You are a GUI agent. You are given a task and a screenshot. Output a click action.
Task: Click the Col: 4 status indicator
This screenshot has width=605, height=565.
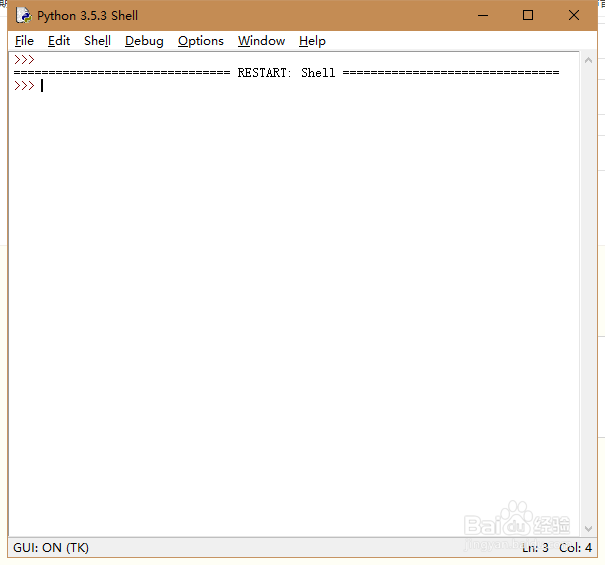coord(575,548)
